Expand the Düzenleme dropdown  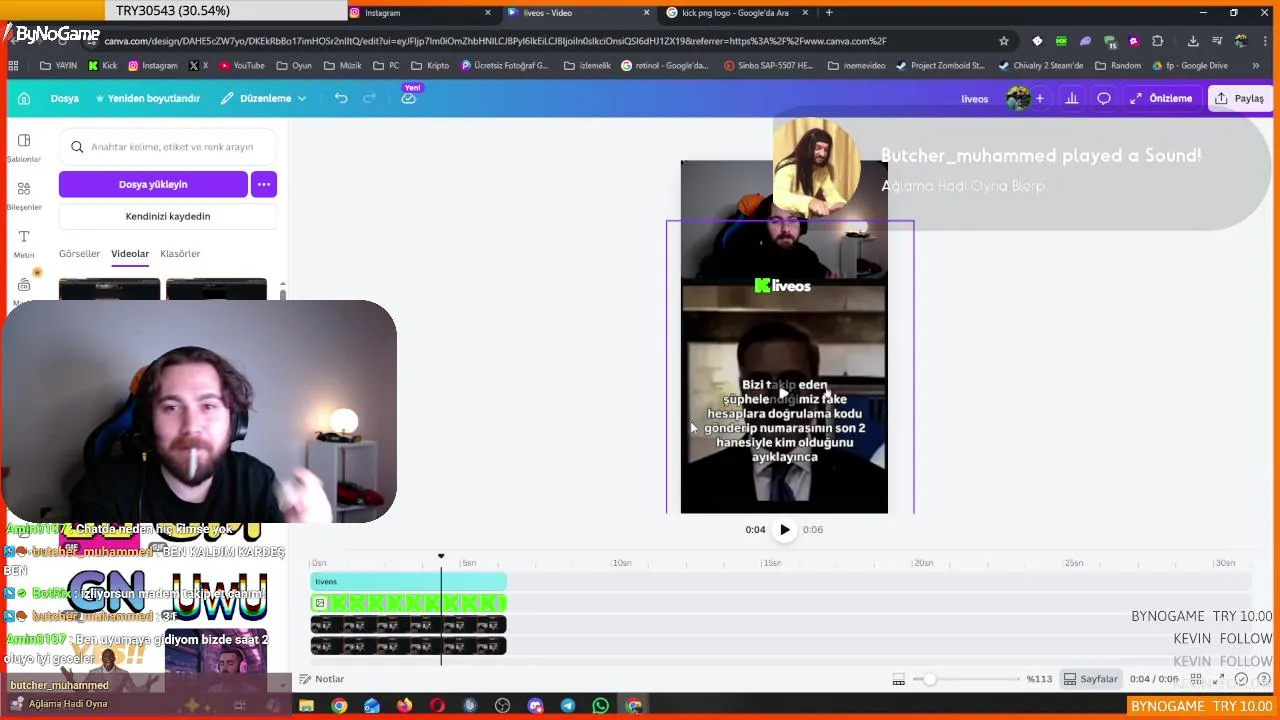(x=264, y=98)
